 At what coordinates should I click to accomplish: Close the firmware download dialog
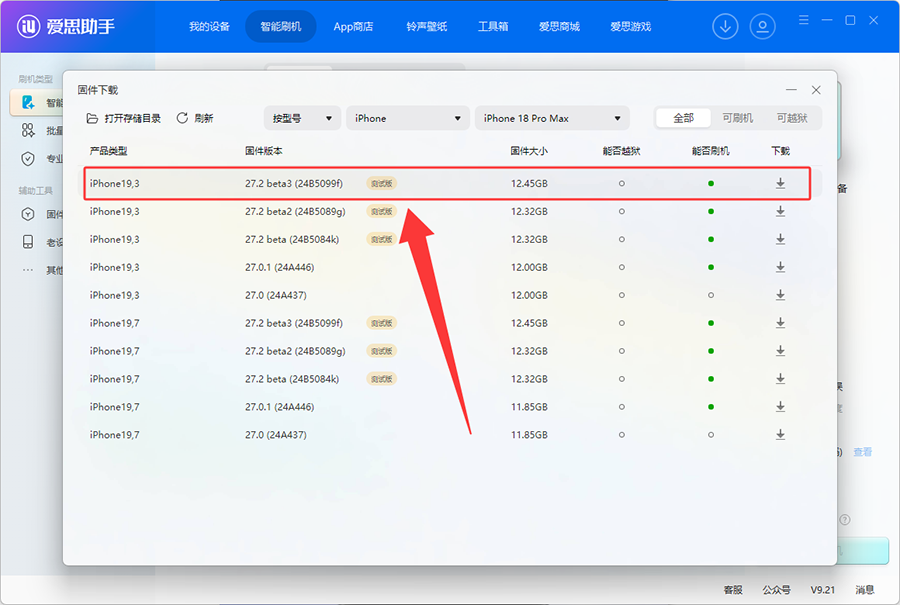click(816, 90)
